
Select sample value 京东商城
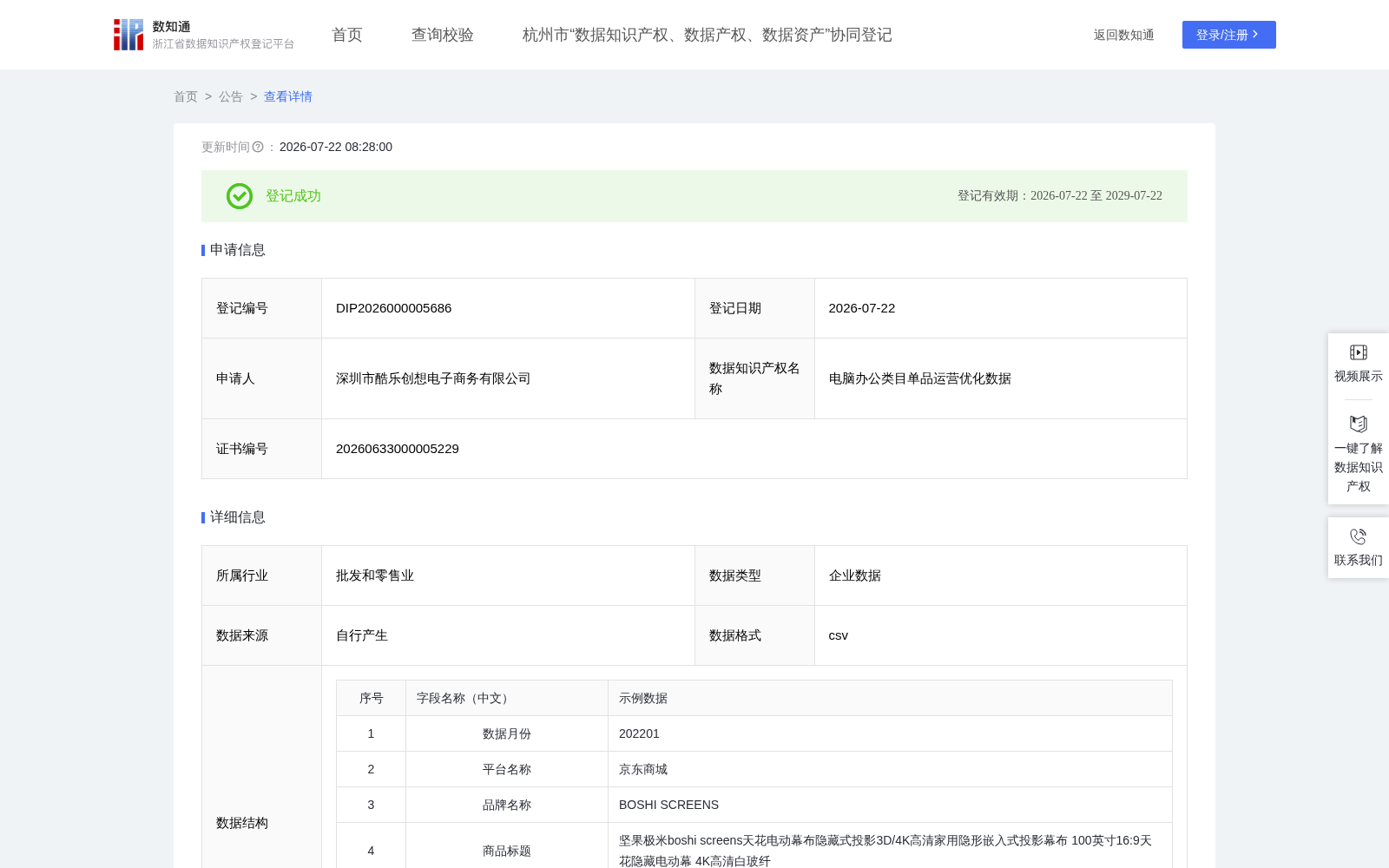(643, 769)
